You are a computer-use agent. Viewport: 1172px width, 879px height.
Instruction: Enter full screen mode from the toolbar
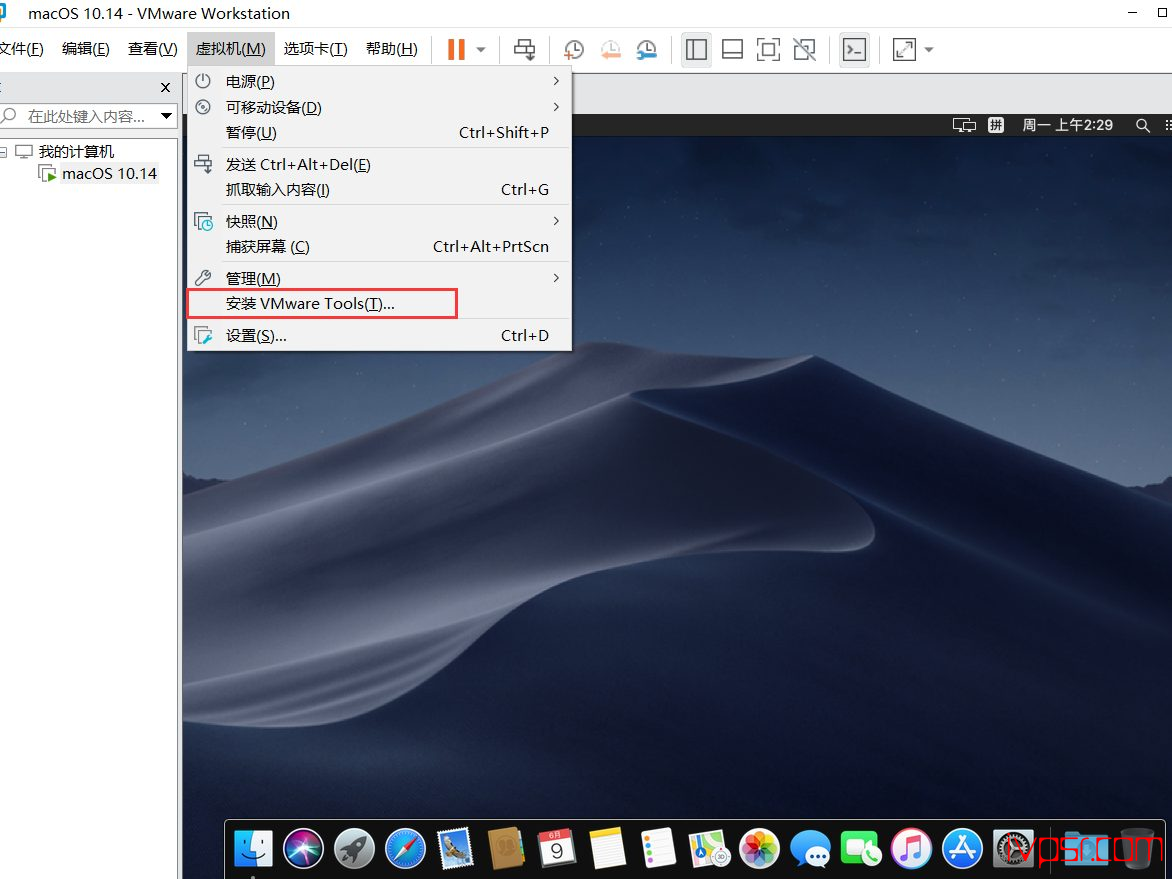point(768,49)
